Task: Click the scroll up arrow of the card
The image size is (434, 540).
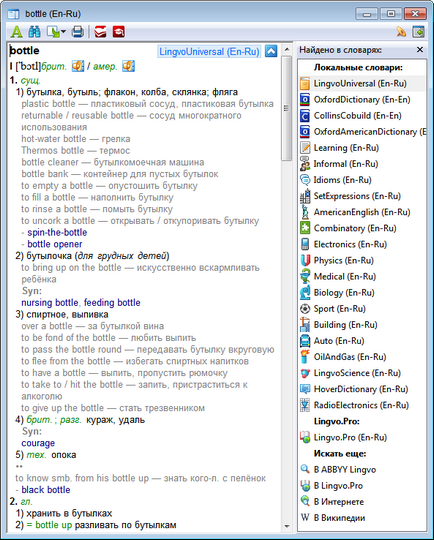Action: coord(287,50)
